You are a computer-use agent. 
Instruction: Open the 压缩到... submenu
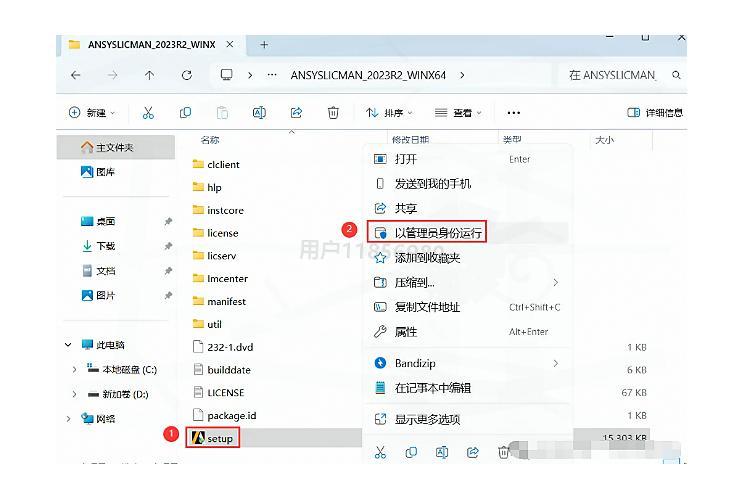469,282
